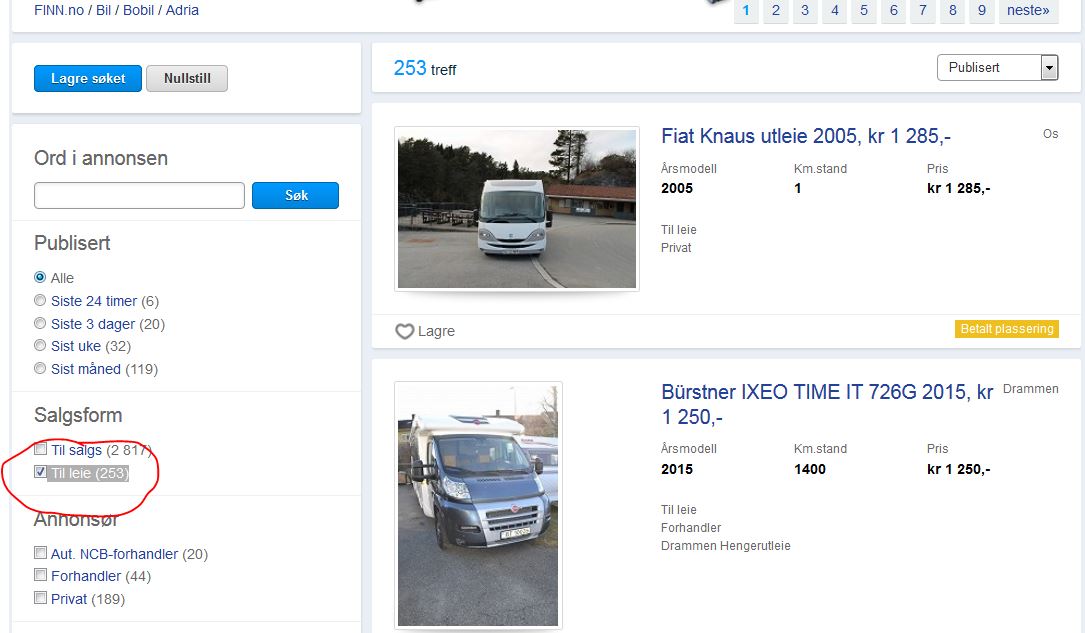This screenshot has width=1085, height=633.
Task: Open the FINN.no breadcrumb link
Action: coord(59,10)
